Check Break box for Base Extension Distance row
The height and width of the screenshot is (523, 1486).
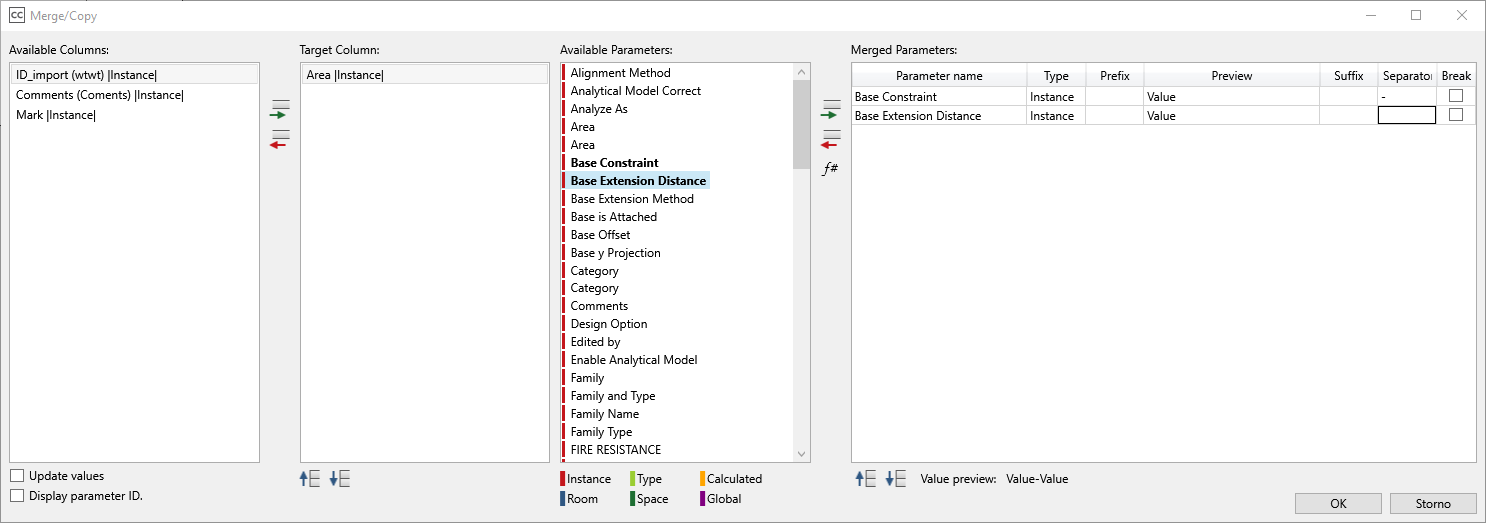1455,115
